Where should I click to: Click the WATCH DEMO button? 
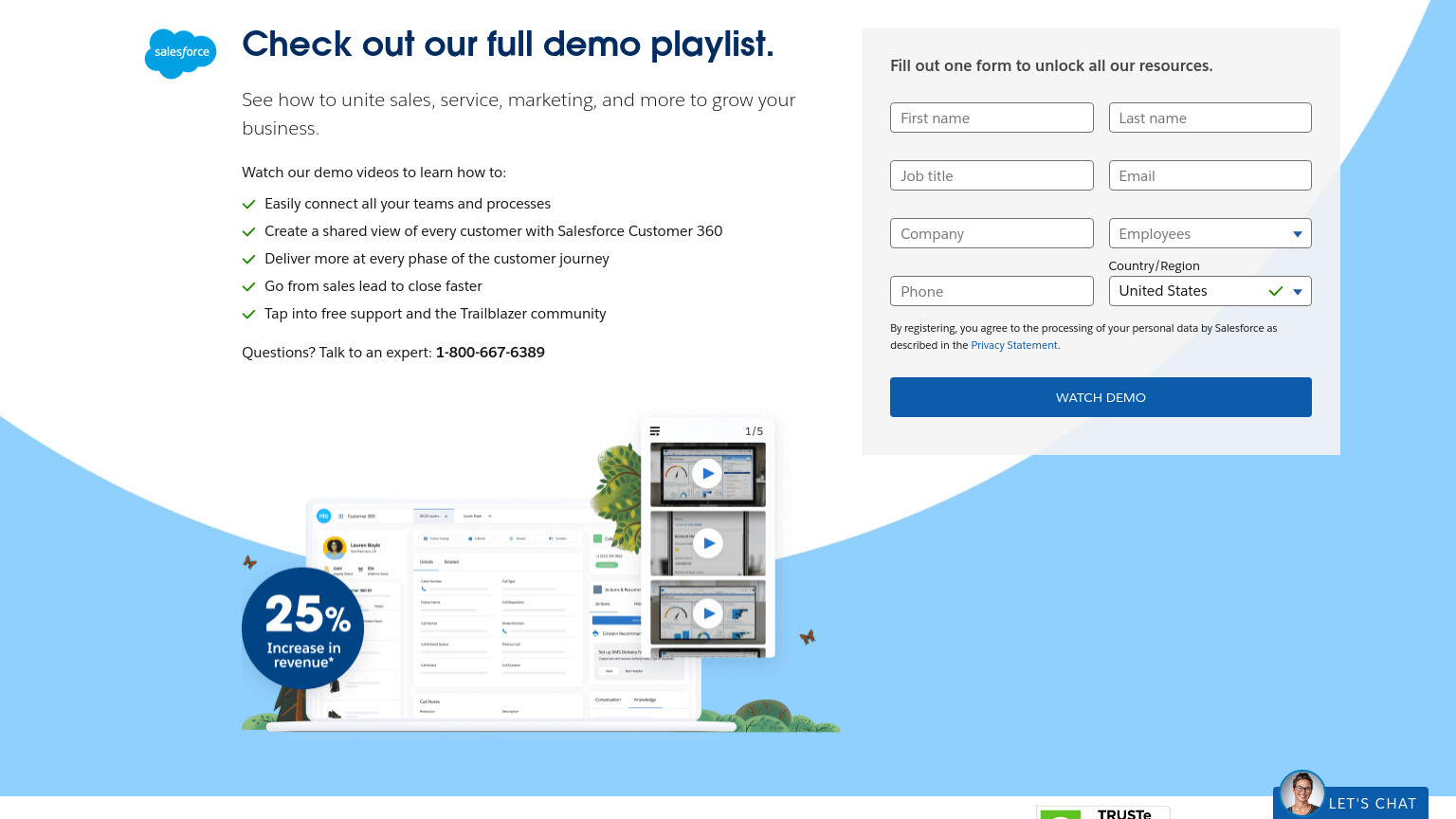(x=1101, y=397)
